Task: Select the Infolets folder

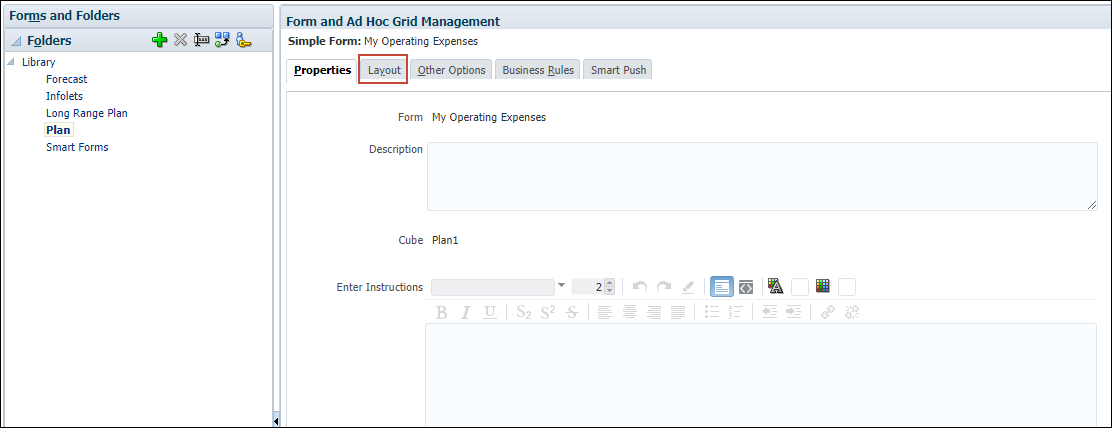Action: 65,96
